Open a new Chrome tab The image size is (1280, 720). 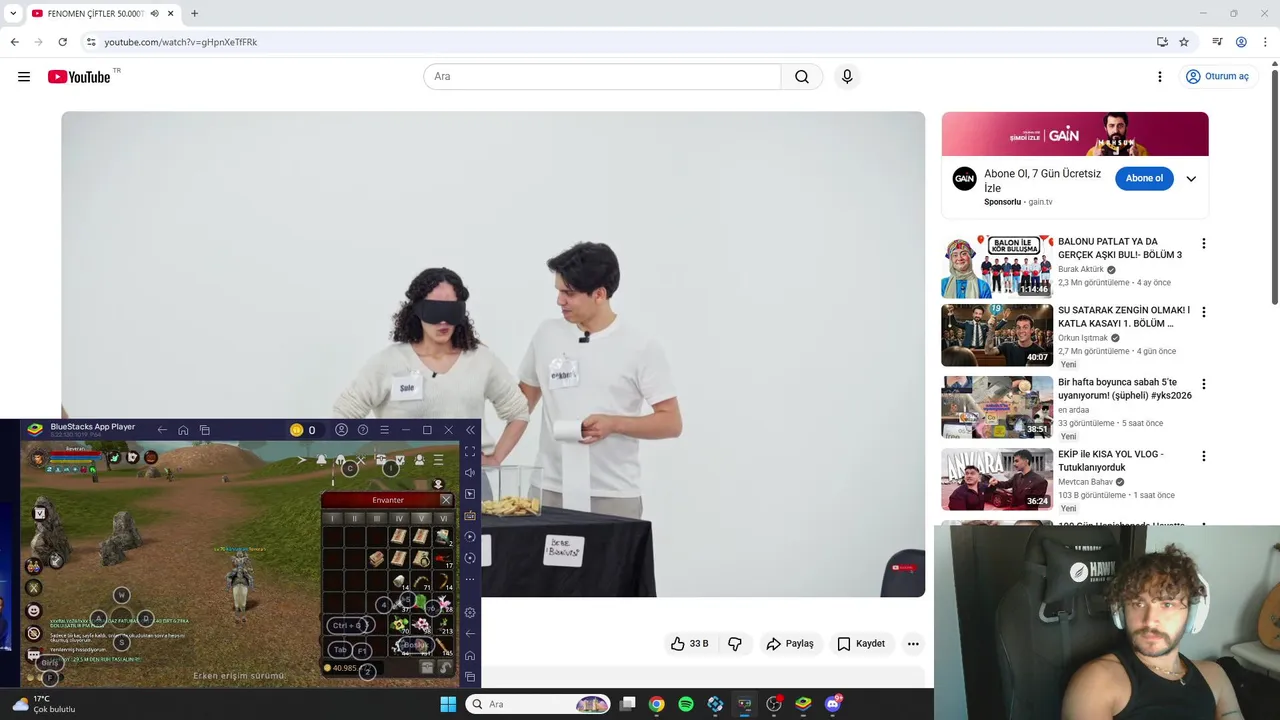click(194, 13)
